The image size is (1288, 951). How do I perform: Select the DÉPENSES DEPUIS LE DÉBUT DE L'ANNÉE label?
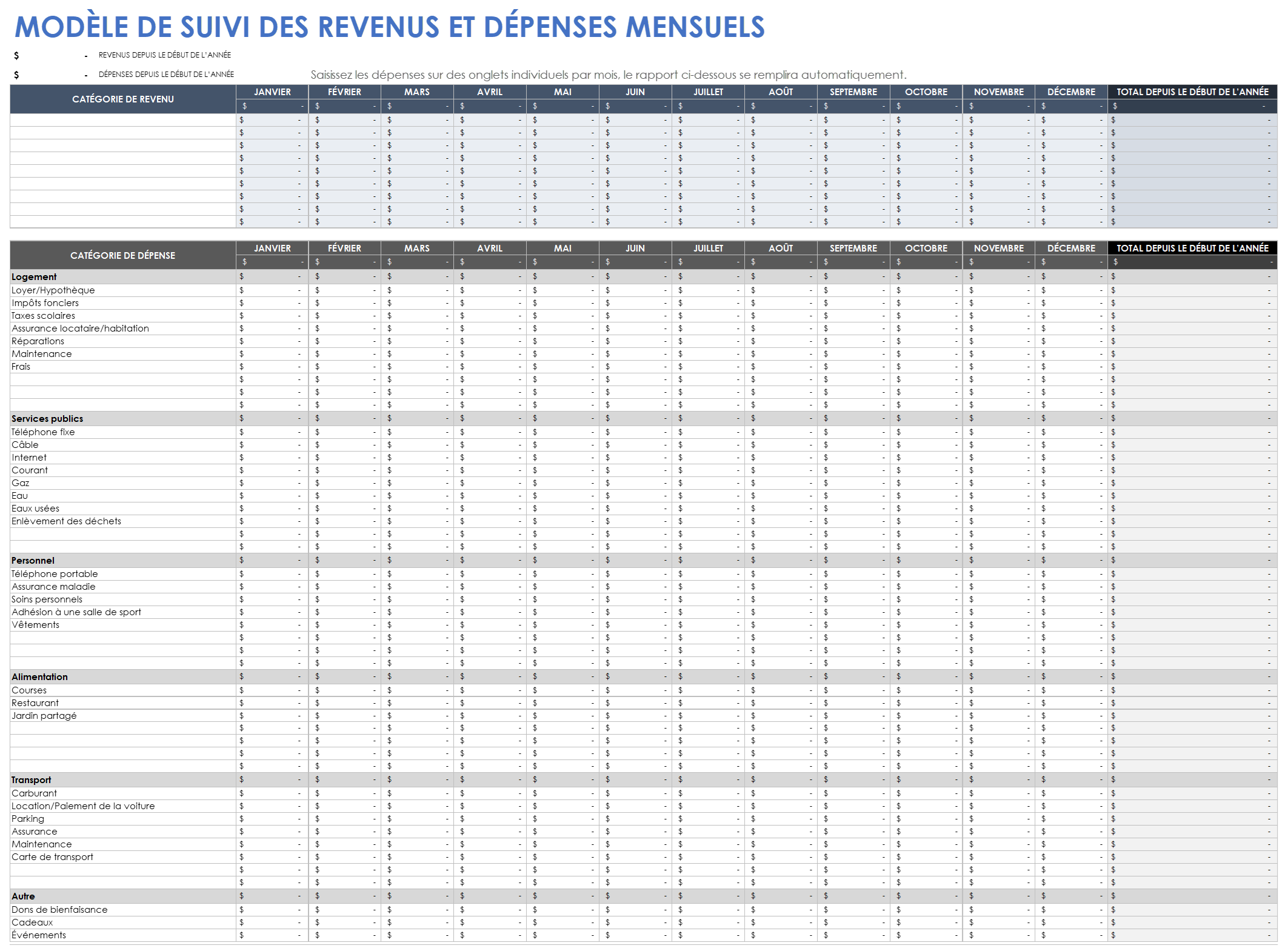(x=166, y=75)
